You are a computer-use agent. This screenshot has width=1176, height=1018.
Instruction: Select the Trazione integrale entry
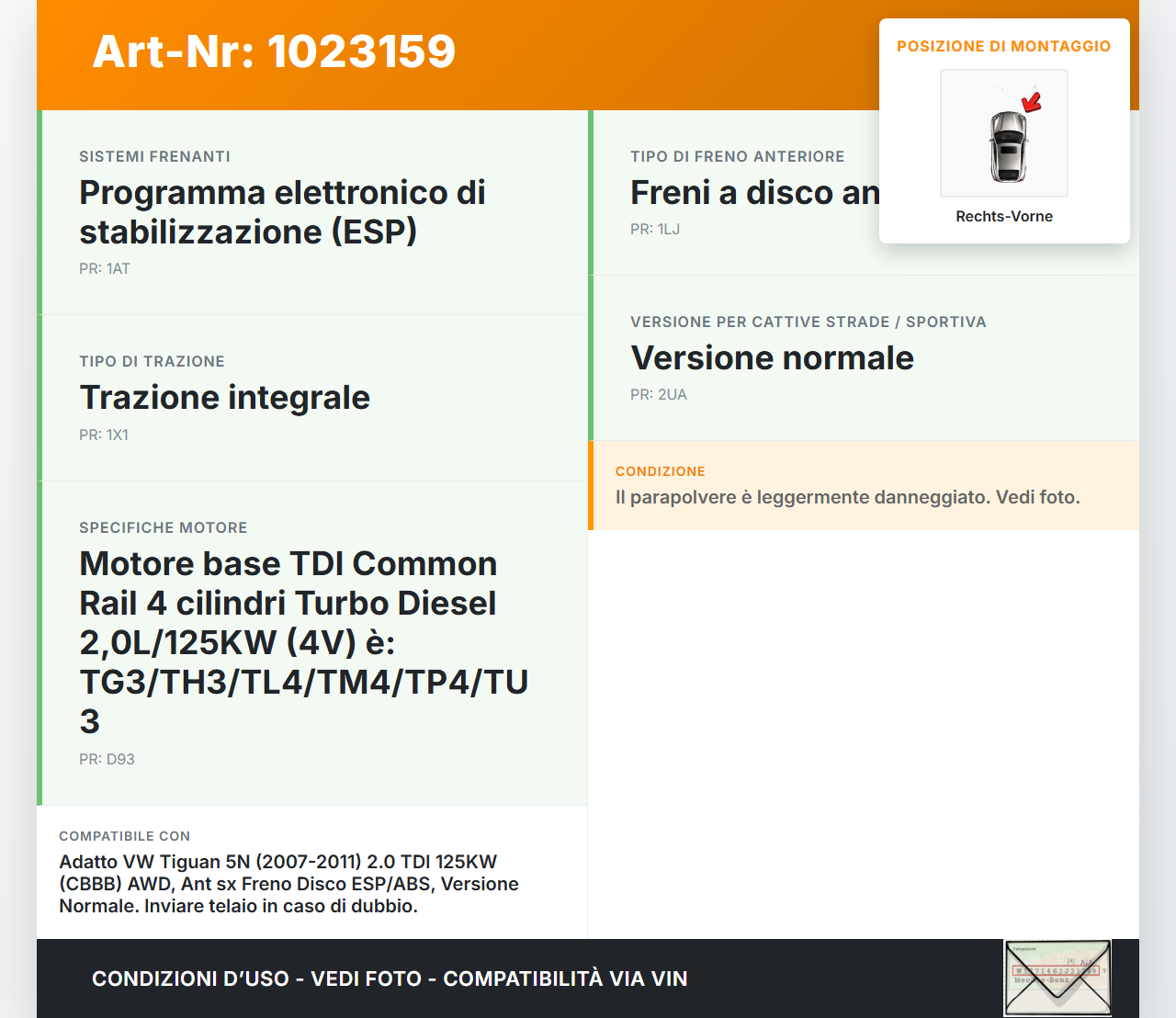point(224,397)
